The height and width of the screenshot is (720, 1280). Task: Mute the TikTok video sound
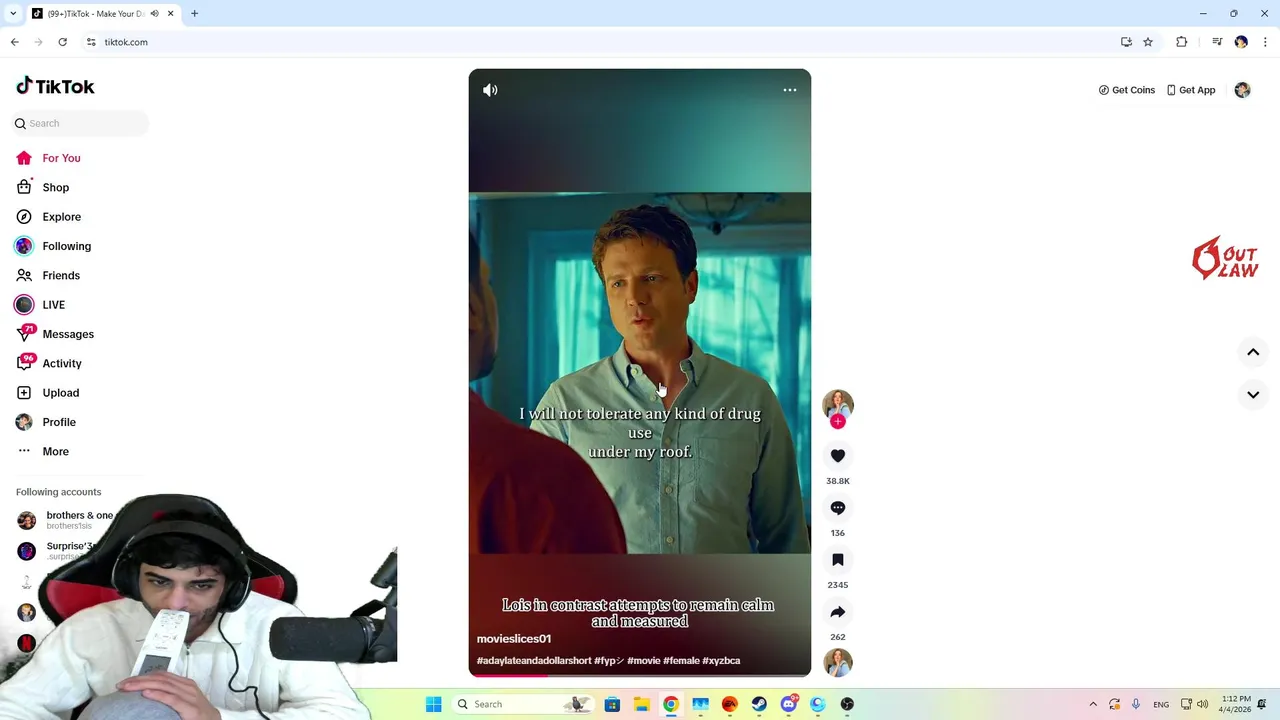pos(490,90)
